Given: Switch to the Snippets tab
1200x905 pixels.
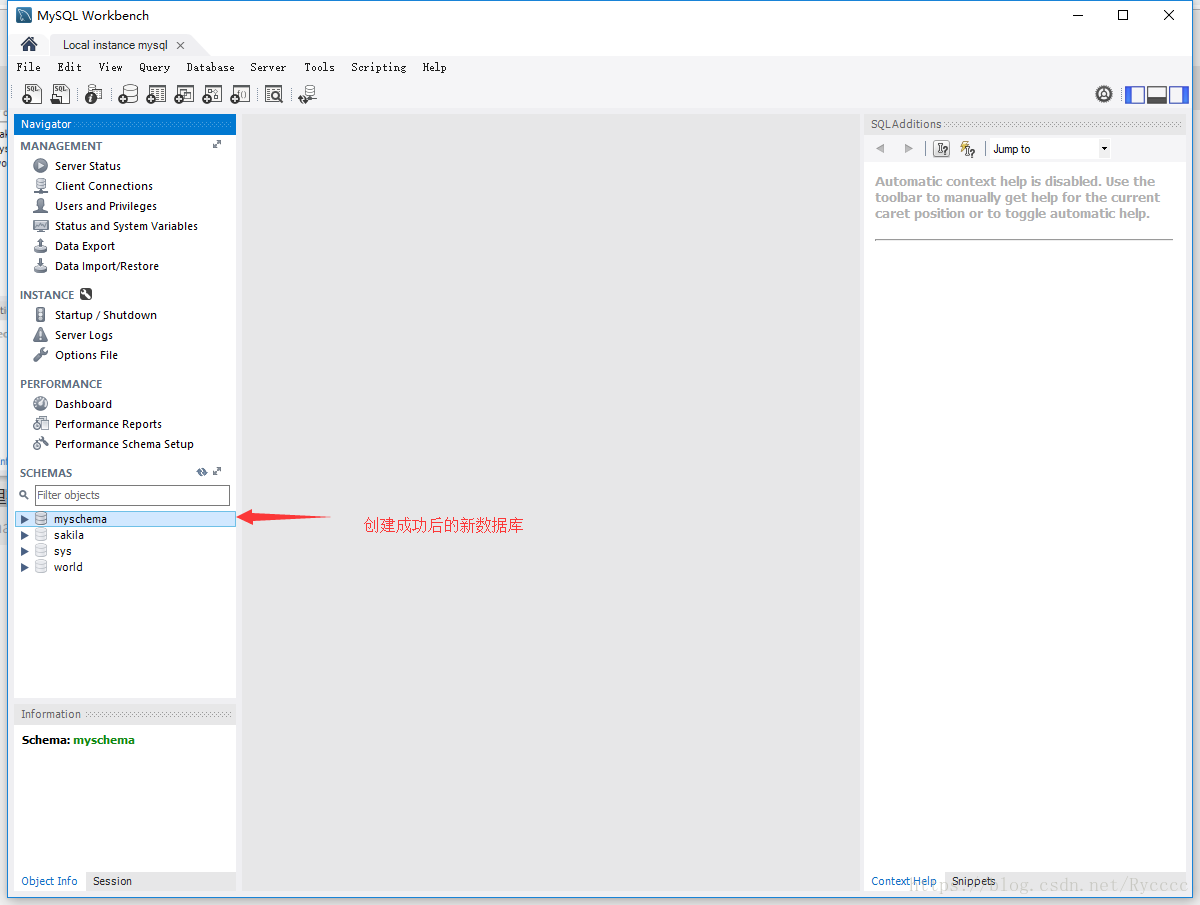Looking at the screenshot, I should [x=974, y=881].
